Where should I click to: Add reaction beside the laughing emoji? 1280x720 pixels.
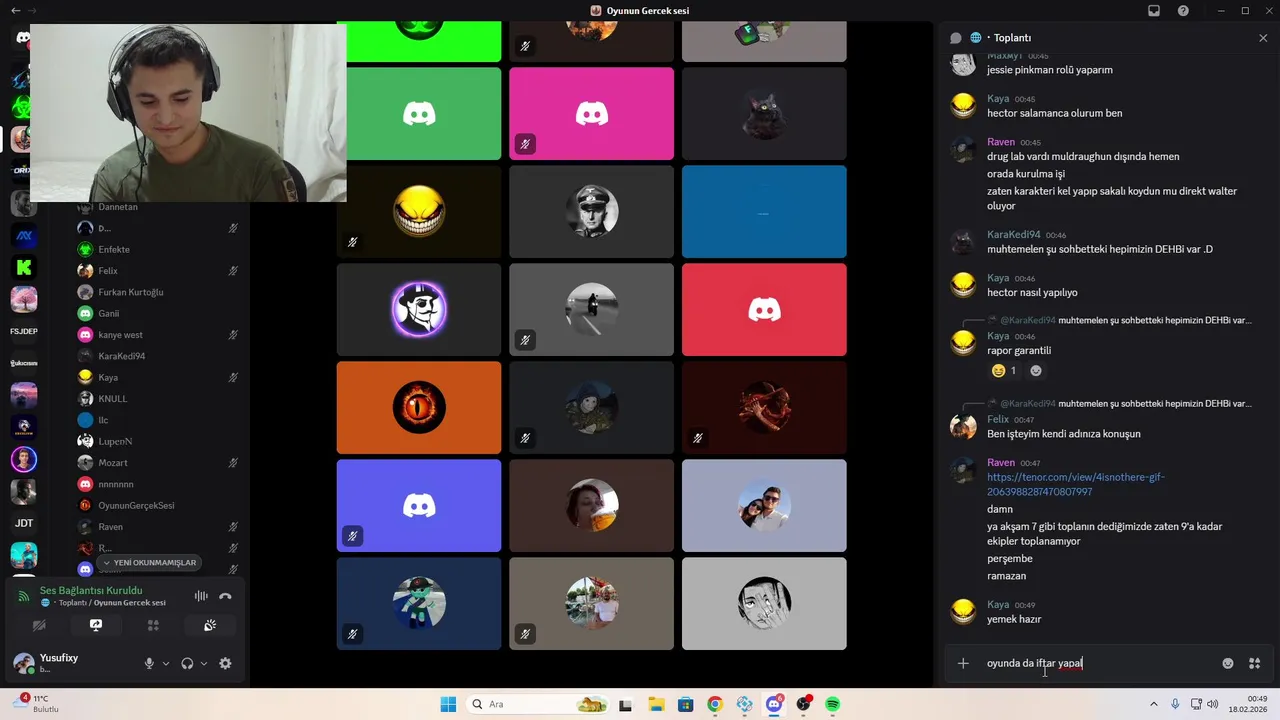coord(1036,371)
